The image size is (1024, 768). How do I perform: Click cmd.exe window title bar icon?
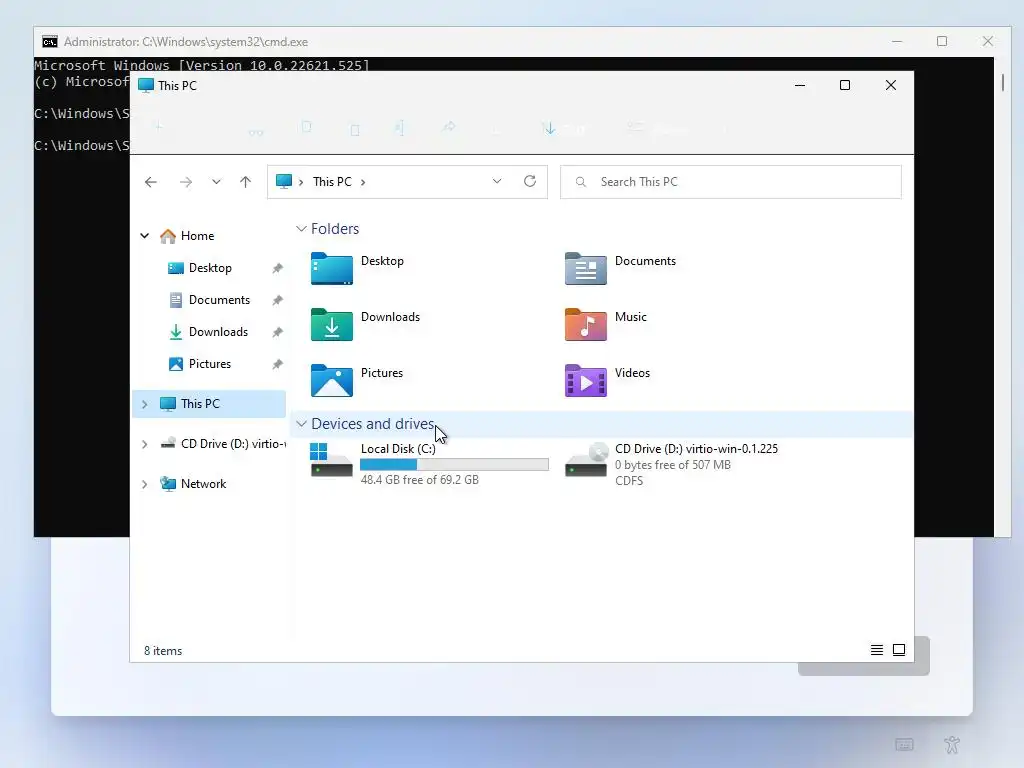click(50, 42)
